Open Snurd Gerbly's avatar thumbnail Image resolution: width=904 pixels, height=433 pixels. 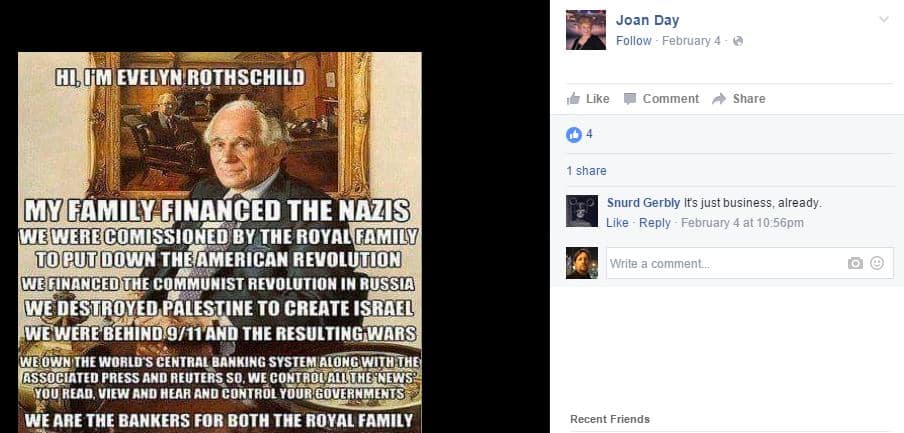(x=582, y=211)
